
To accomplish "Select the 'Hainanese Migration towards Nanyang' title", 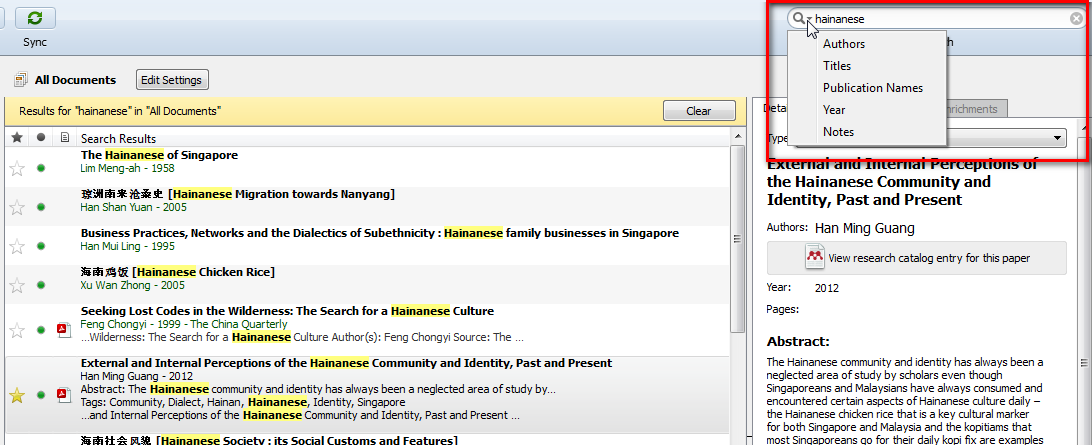I will pos(238,194).
